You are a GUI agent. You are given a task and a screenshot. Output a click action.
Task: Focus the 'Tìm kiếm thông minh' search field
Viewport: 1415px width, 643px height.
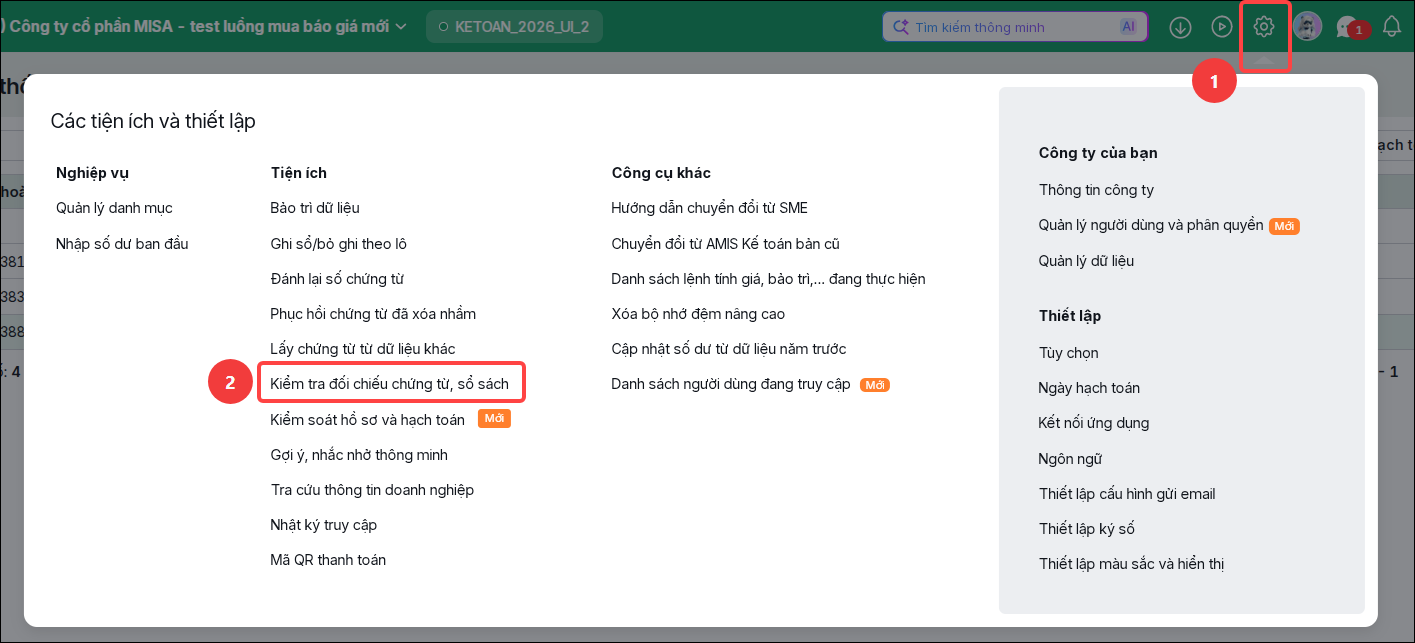1014,27
